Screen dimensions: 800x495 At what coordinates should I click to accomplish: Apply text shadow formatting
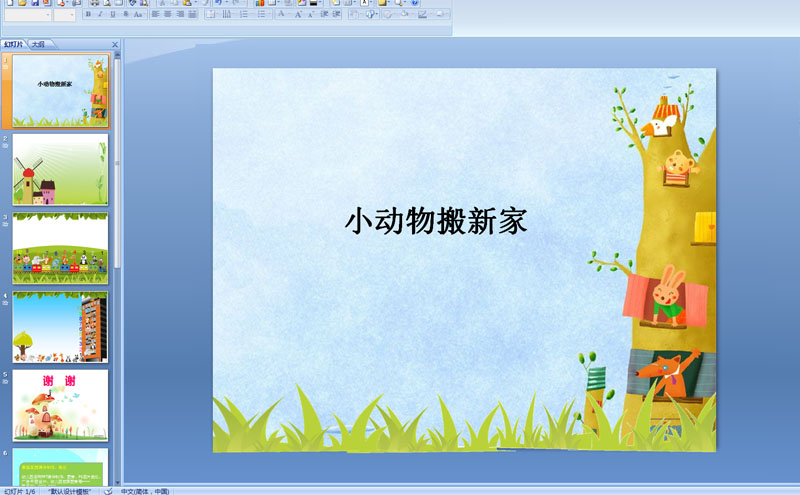click(x=126, y=14)
